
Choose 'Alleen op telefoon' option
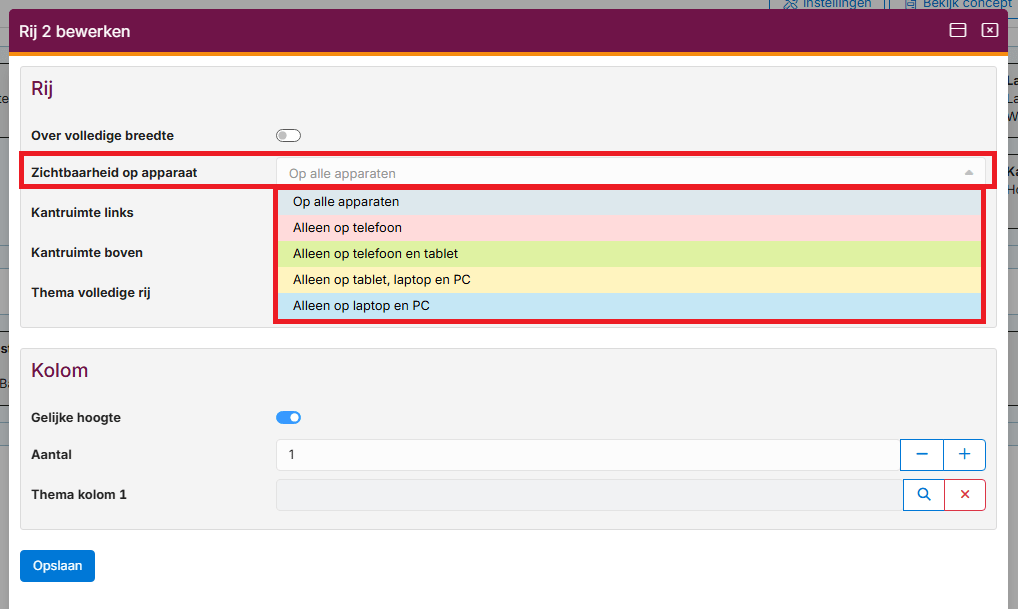(628, 228)
